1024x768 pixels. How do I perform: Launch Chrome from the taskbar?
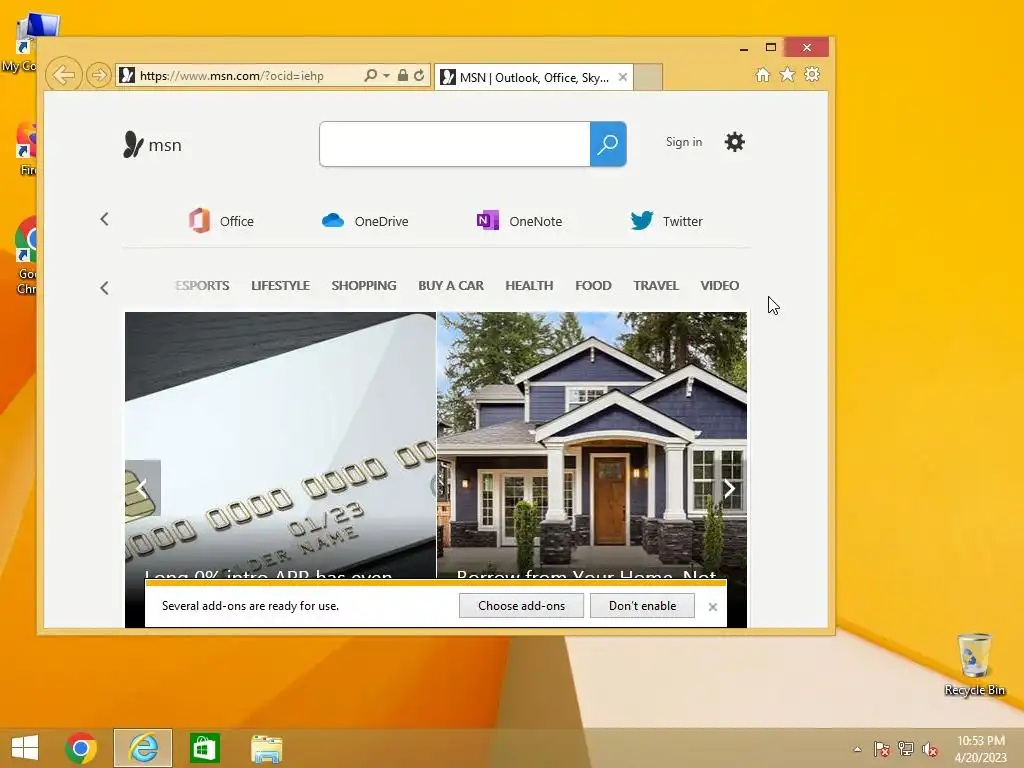[x=81, y=748]
